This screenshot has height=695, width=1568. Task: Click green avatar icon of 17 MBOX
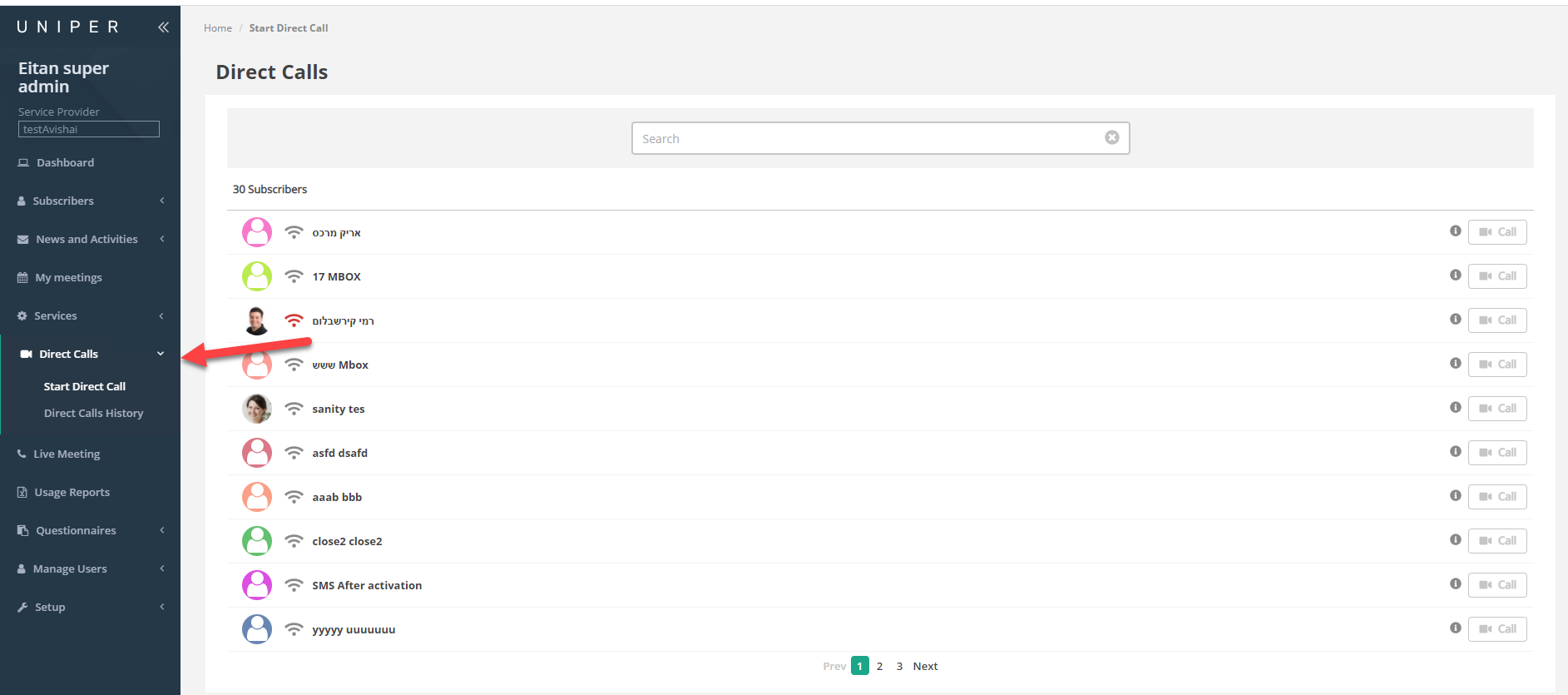[x=257, y=276]
